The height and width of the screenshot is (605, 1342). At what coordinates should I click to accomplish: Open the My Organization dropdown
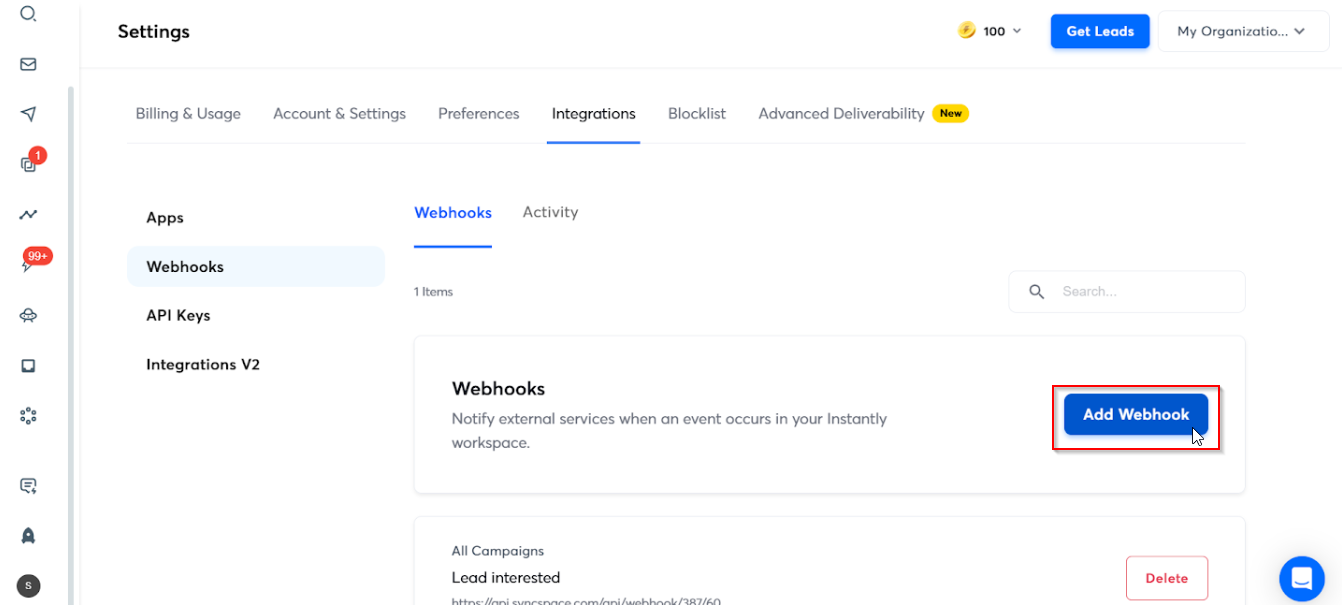click(x=1242, y=31)
